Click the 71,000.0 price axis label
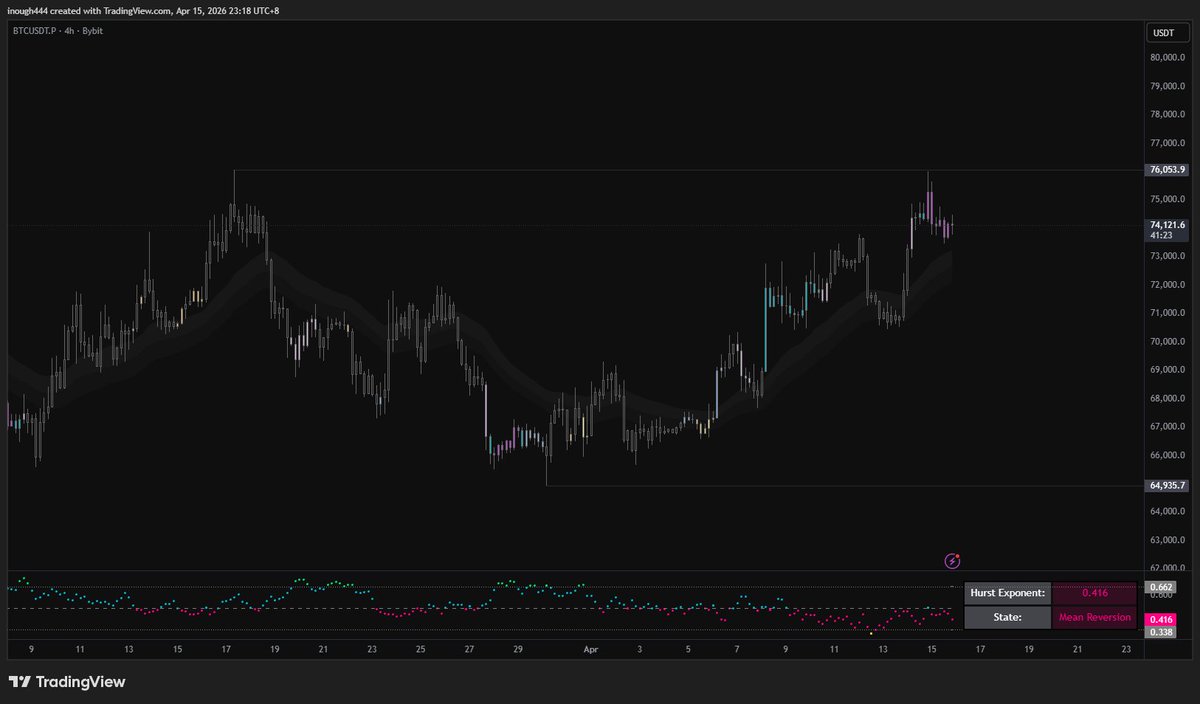 1168,313
